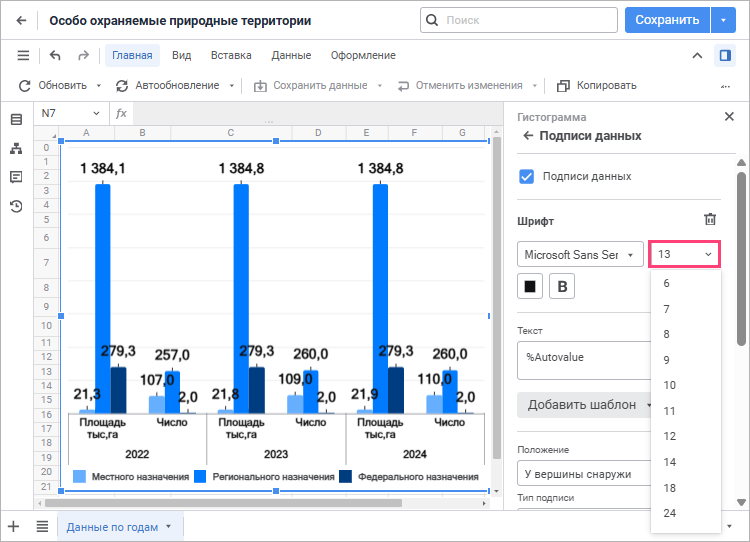Show all sheets list icon

[42, 527]
